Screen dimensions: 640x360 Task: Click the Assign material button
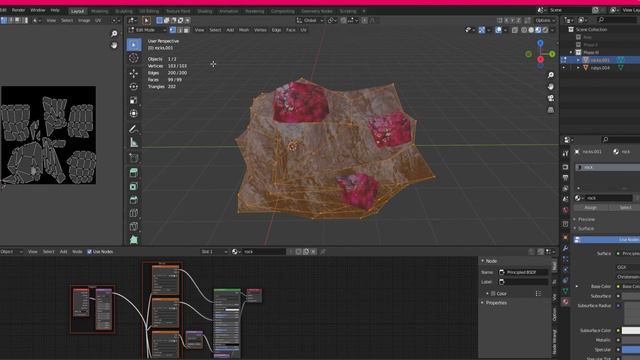coord(590,207)
